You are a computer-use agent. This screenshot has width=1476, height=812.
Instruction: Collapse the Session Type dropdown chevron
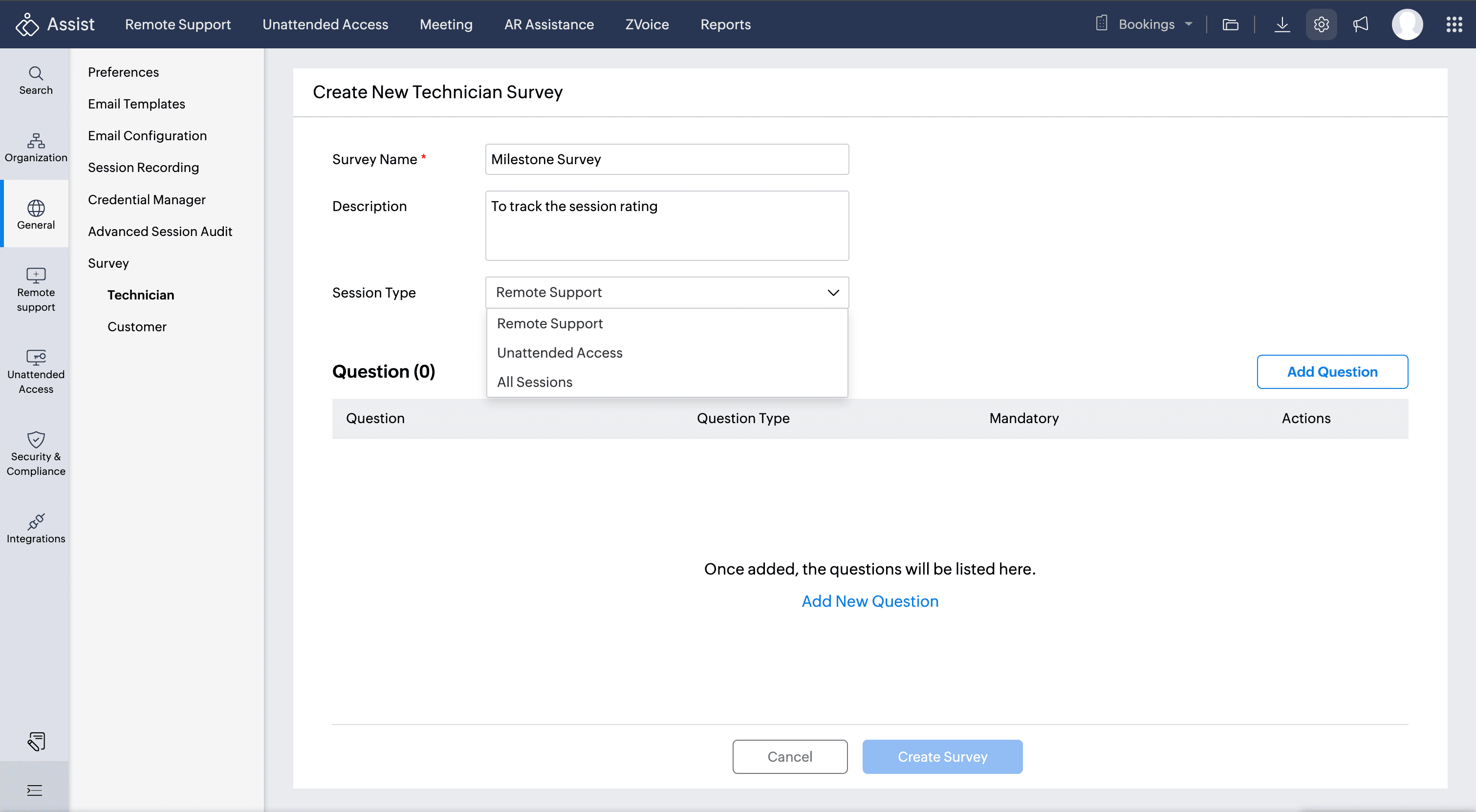[832, 293]
